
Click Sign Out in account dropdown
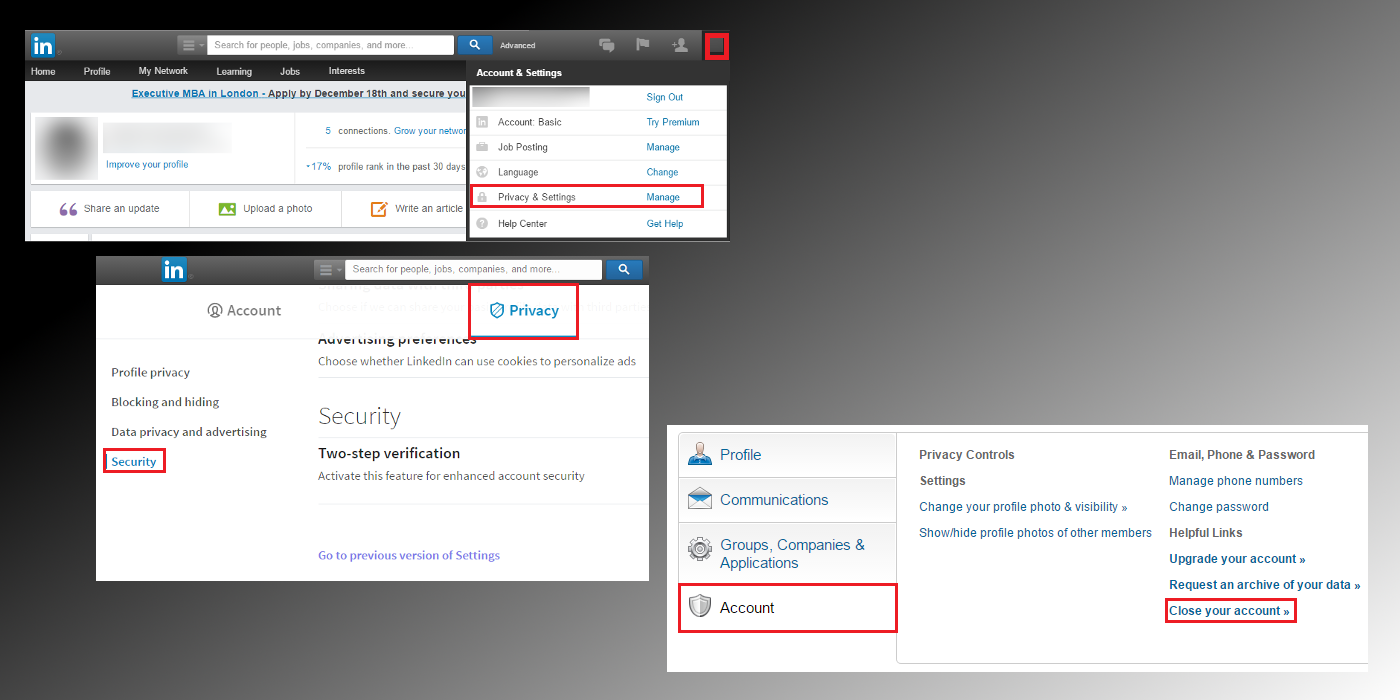665,98
